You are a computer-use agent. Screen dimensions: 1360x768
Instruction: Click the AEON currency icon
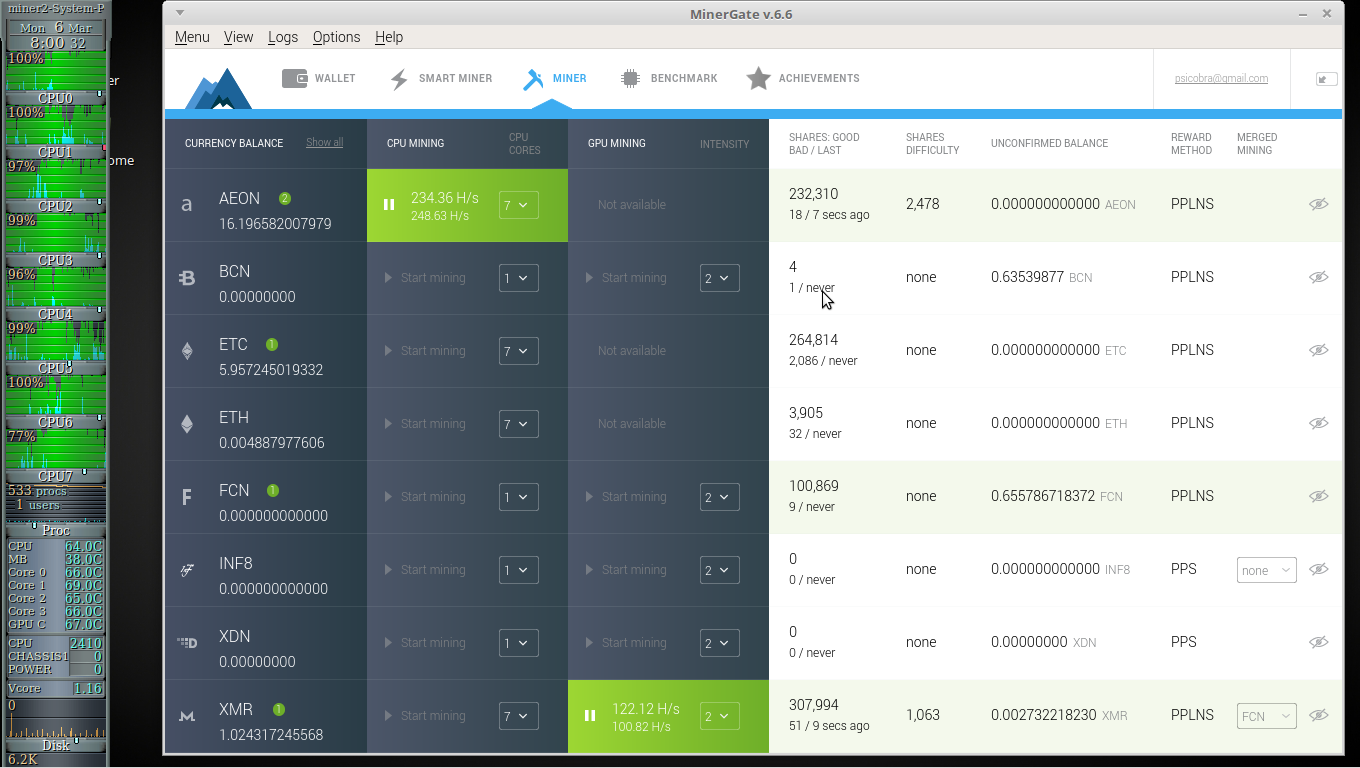186,205
